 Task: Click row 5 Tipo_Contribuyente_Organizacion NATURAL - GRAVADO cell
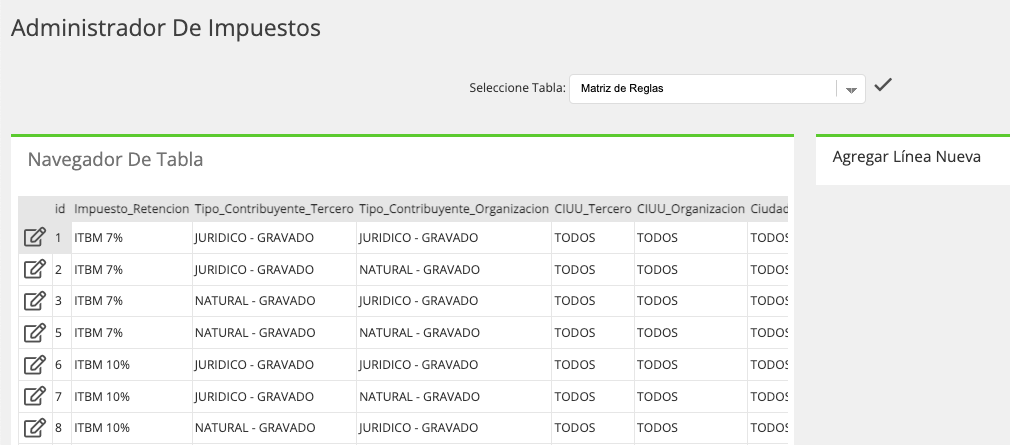(x=454, y=333)
